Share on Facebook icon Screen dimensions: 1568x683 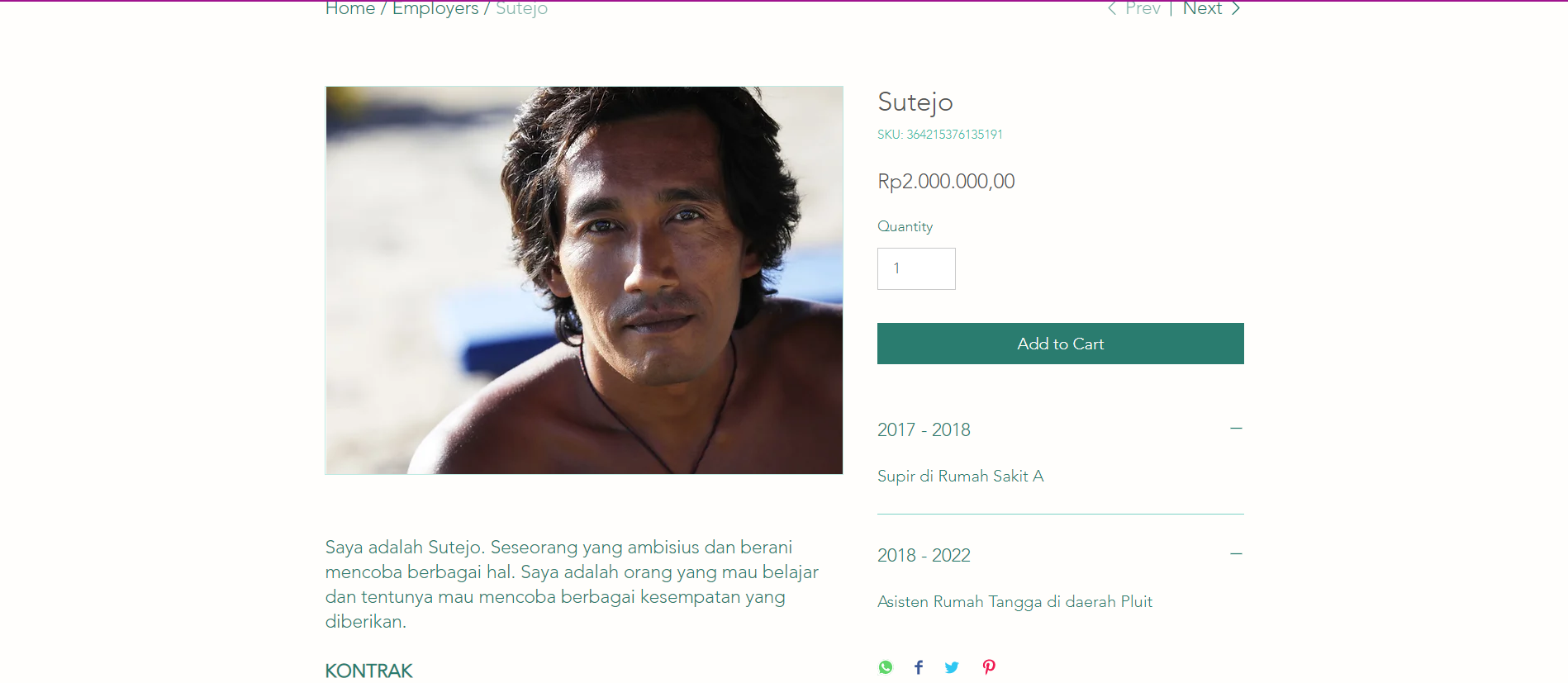(x=919, y=667)
